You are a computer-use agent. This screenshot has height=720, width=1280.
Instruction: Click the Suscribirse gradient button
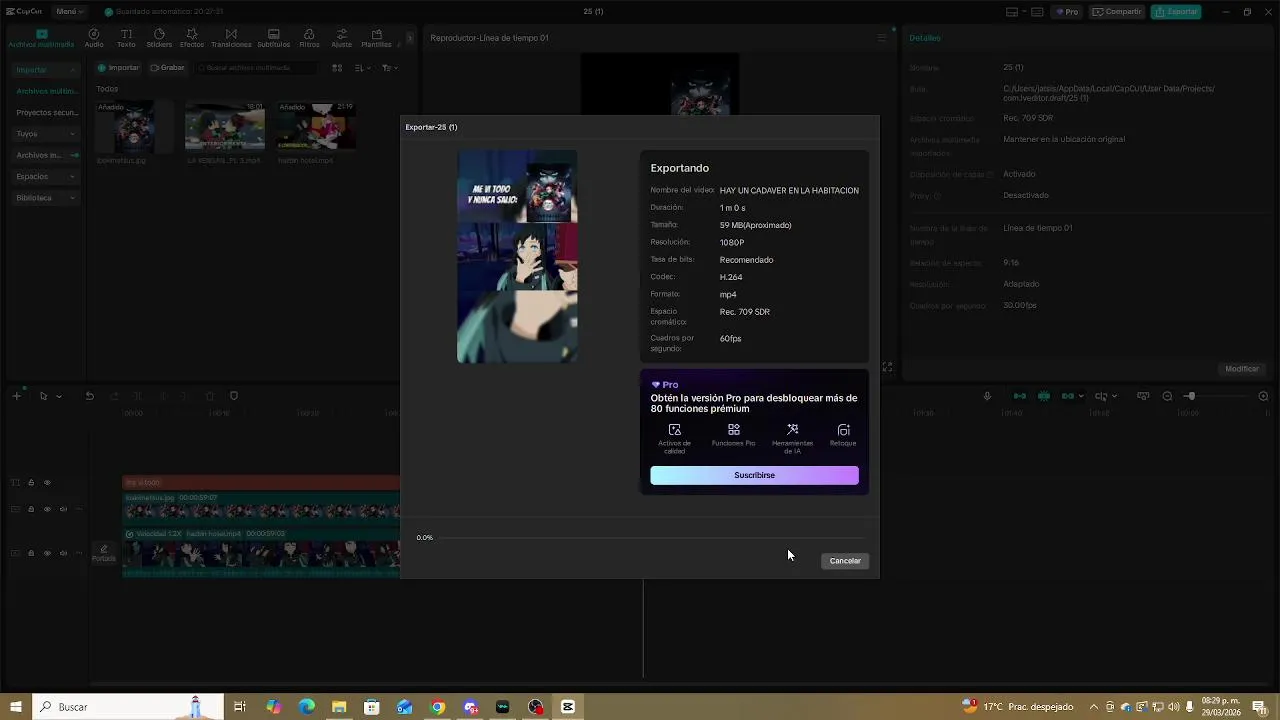click(754, 475)
